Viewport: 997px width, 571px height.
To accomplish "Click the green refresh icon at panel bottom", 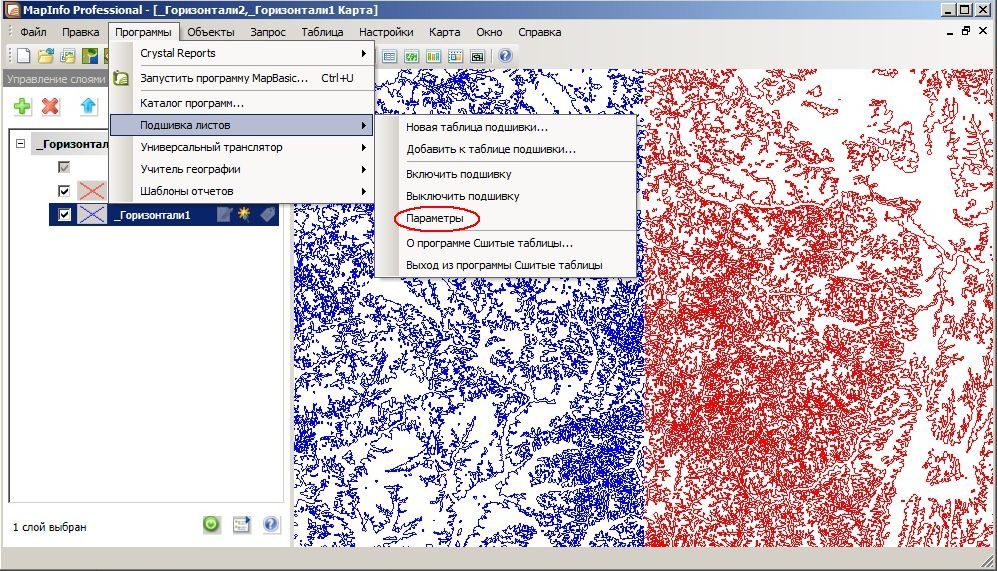I will (x=211, y=524).
